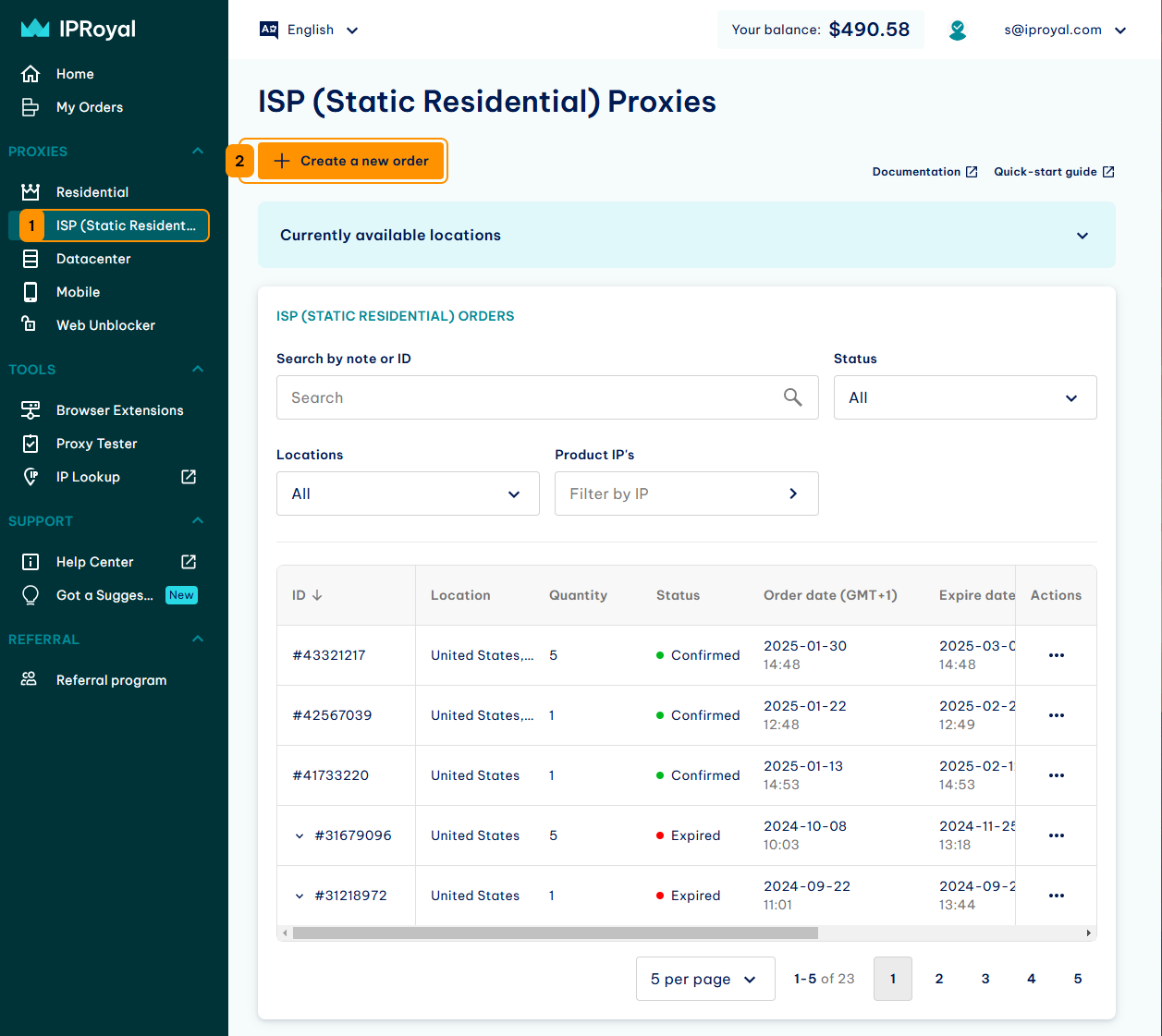Image resolution: width=1162 pixels, height=1036 pixels.
Task: Open the Filter by IP selector
Action: (687, 494)
